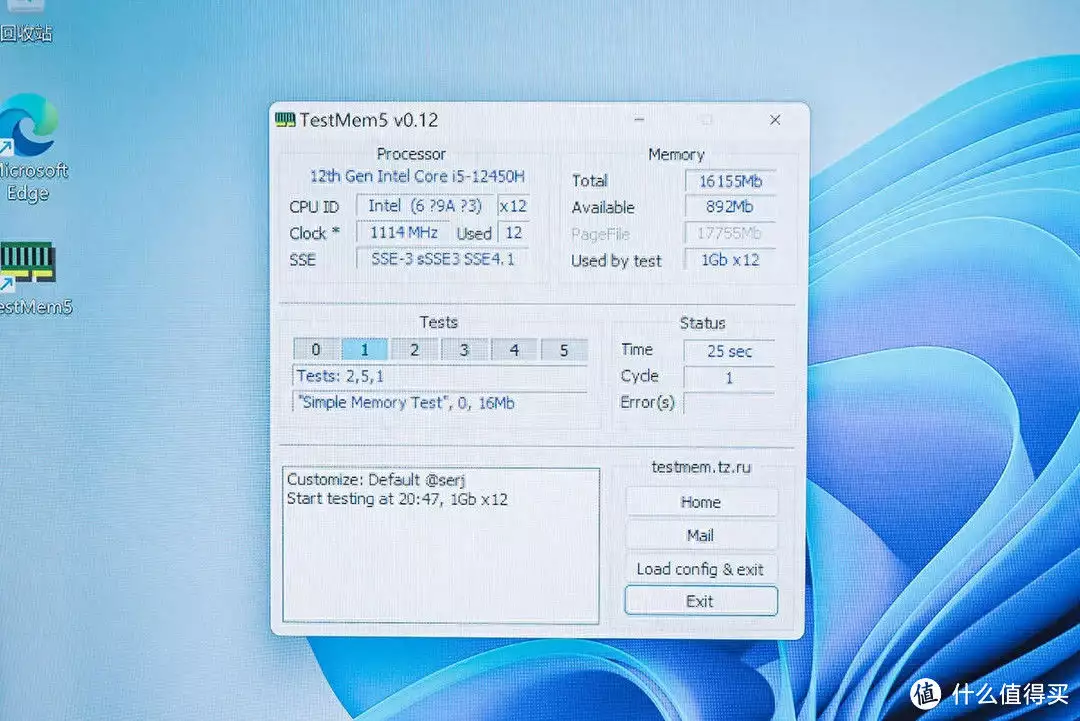The image size is (1080, 721).
Task: Click the Used threads value 12
Action: tap(514, 233)
